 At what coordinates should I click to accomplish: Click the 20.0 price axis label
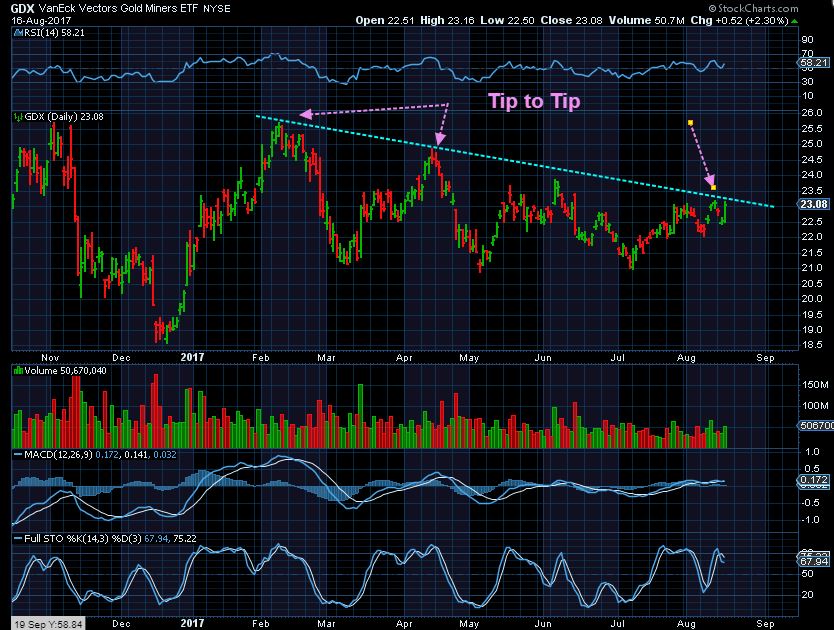coord(812,299)
